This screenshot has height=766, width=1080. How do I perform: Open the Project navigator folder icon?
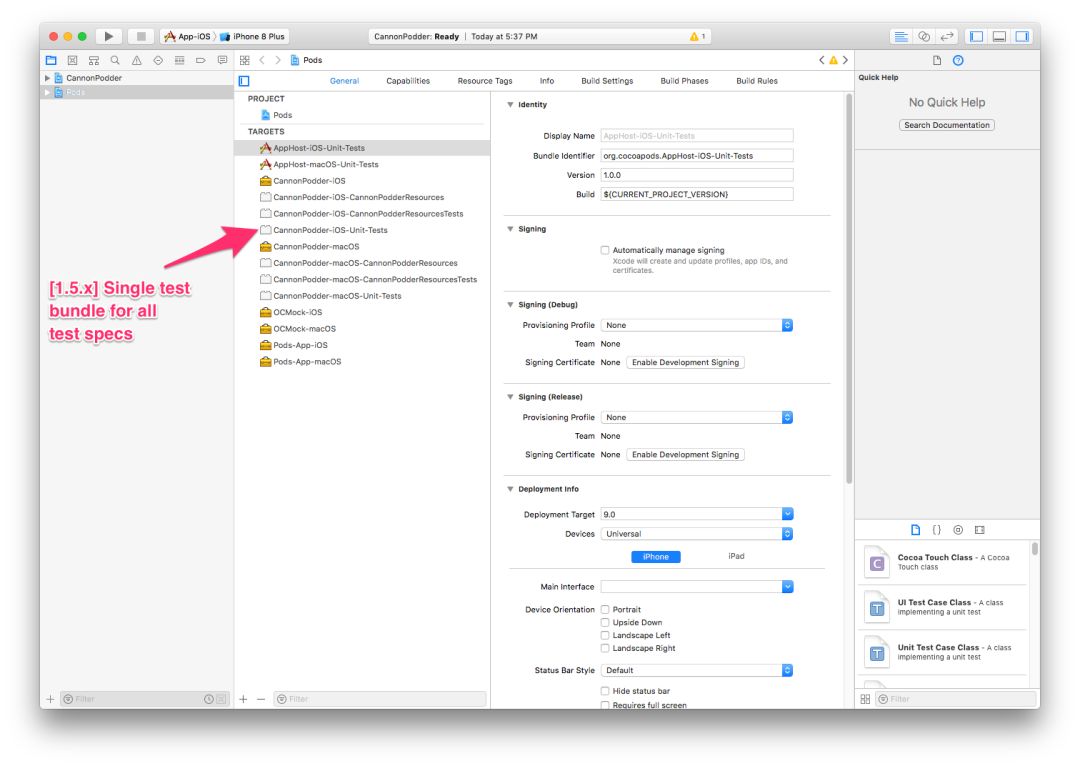pos(51,61)
